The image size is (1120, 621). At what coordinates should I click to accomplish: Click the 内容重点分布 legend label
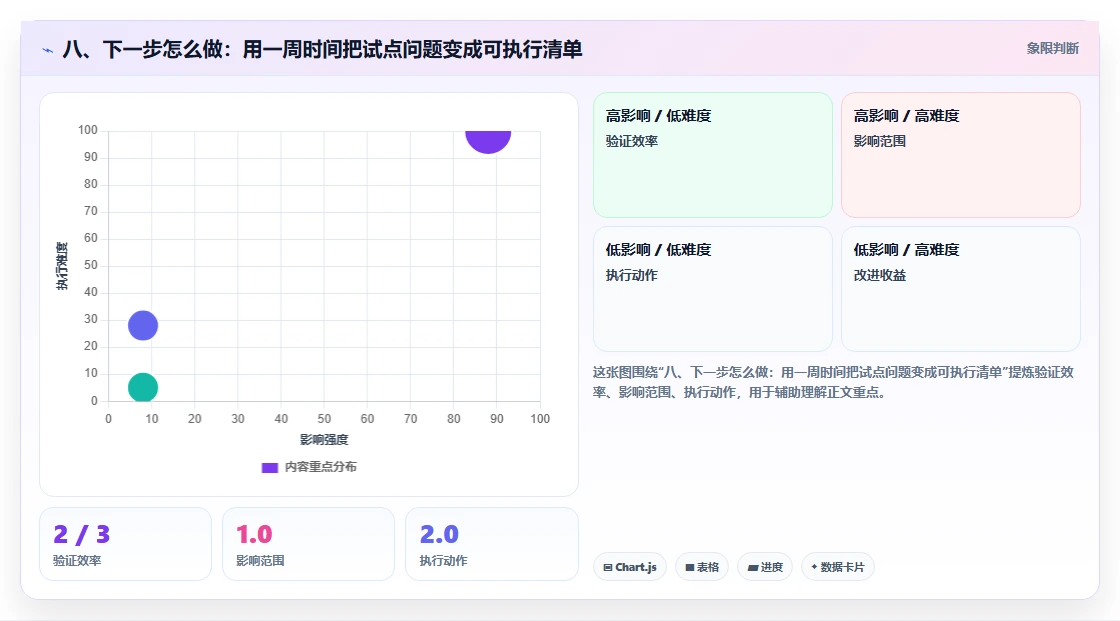tap(321, 467)
